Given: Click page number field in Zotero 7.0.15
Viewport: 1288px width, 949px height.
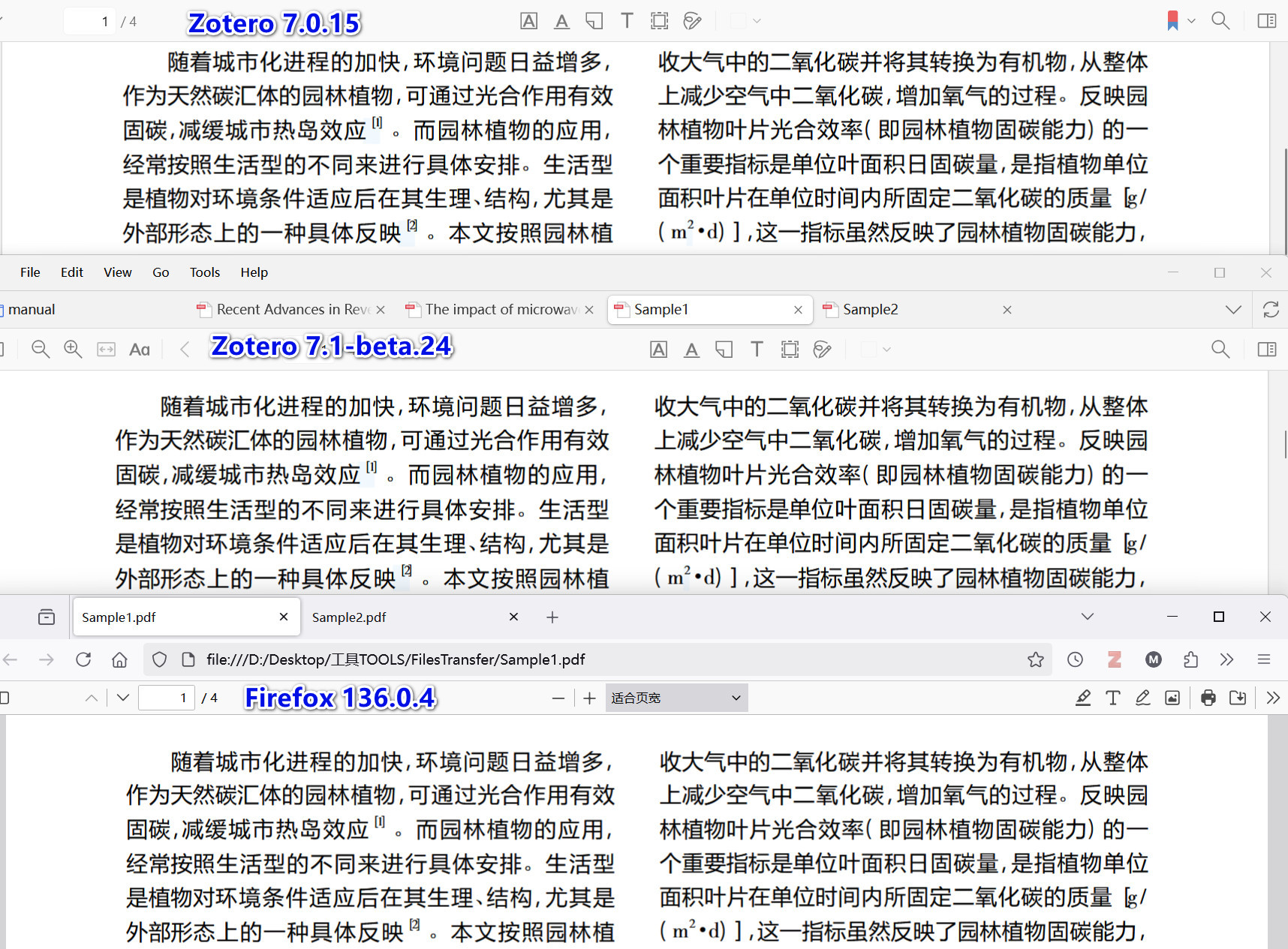Looking at the screenshot, I should pos(90,21).
